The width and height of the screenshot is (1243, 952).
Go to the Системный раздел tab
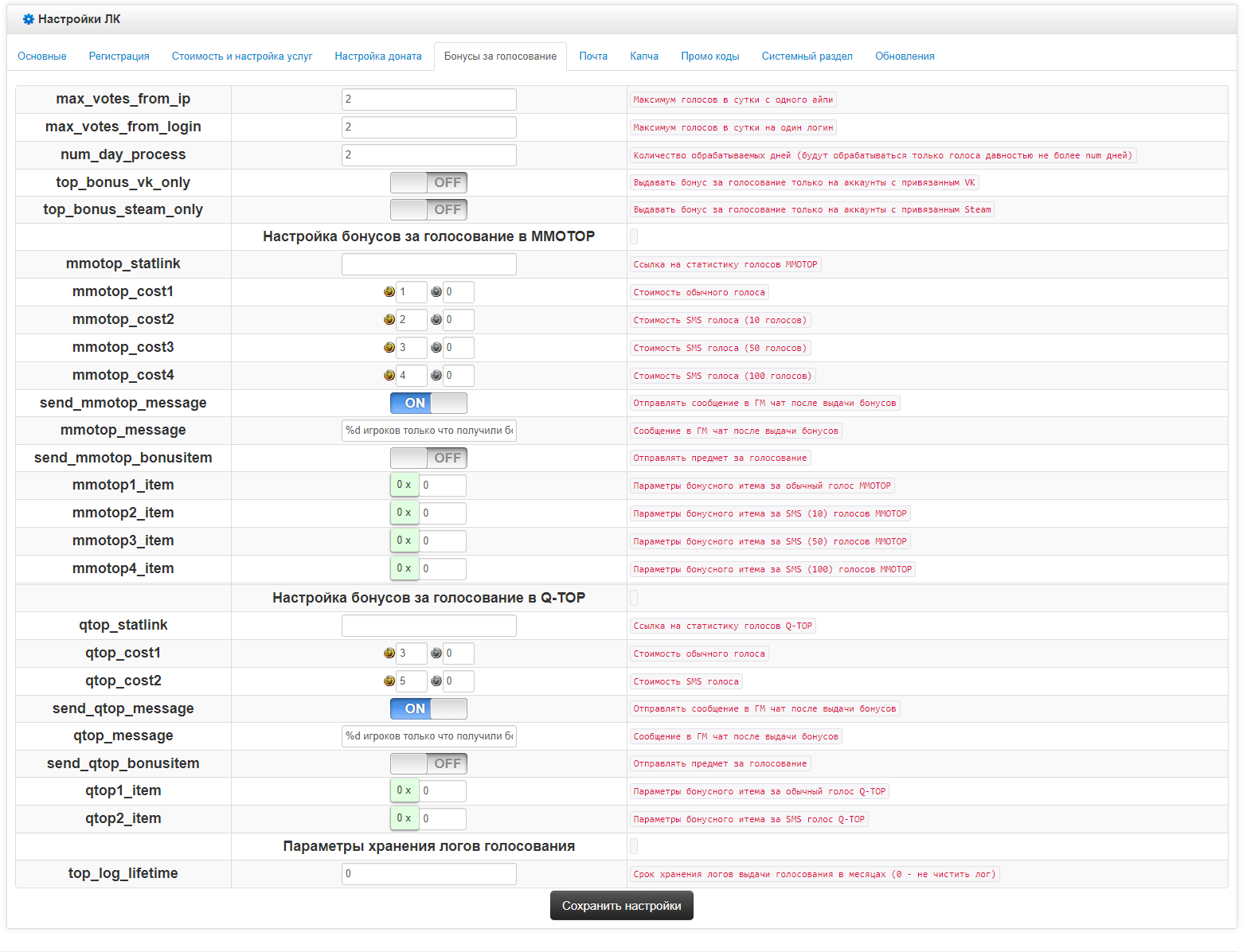point(807,57)
